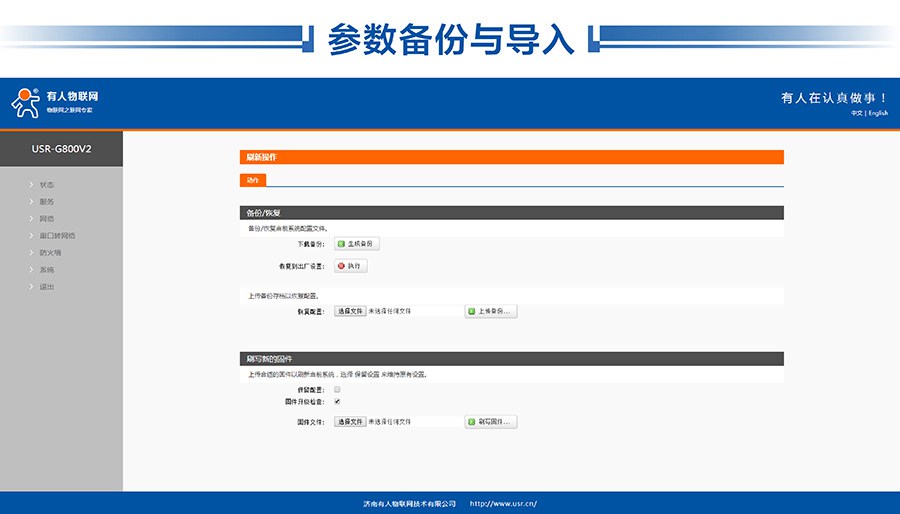Screen dimensions: 900x514
Task: Click the 刷新操作 orange header
Action: (511, 157)
